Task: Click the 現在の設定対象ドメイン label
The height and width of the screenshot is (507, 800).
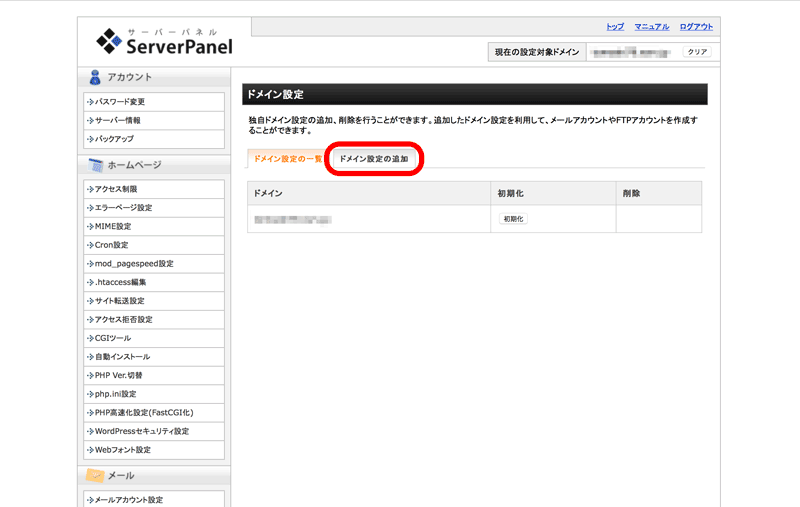Action: tap(537, 52)
